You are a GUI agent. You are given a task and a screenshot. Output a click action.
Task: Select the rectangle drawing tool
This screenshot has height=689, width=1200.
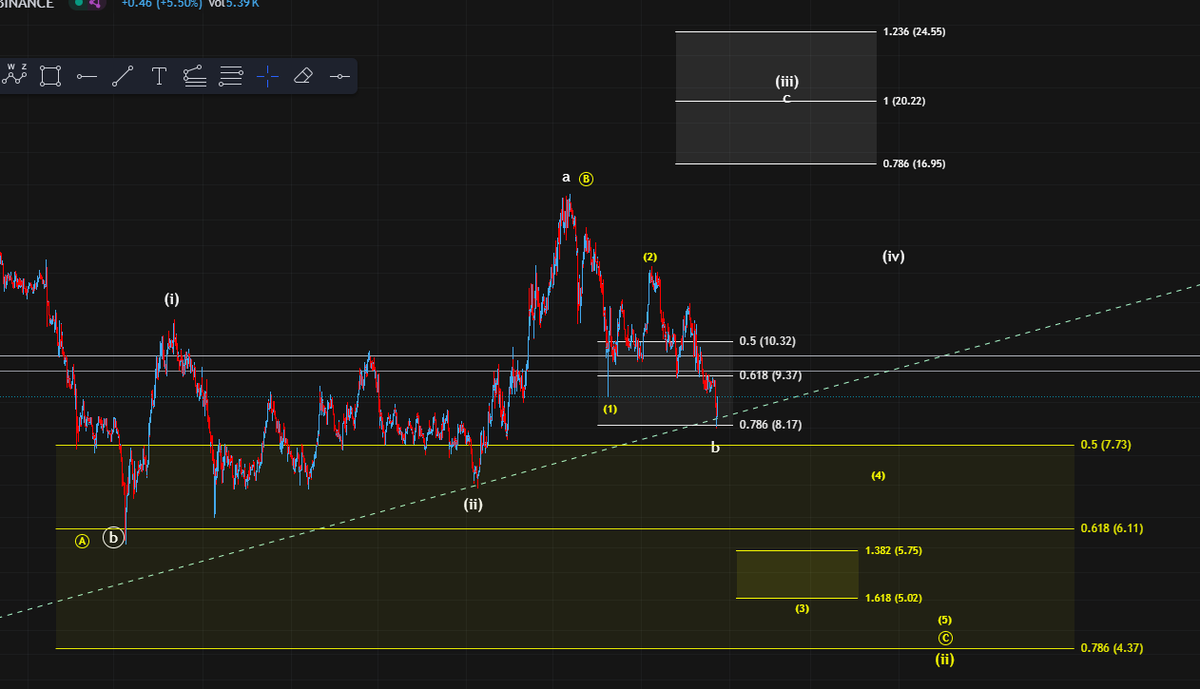pos(51,76)
